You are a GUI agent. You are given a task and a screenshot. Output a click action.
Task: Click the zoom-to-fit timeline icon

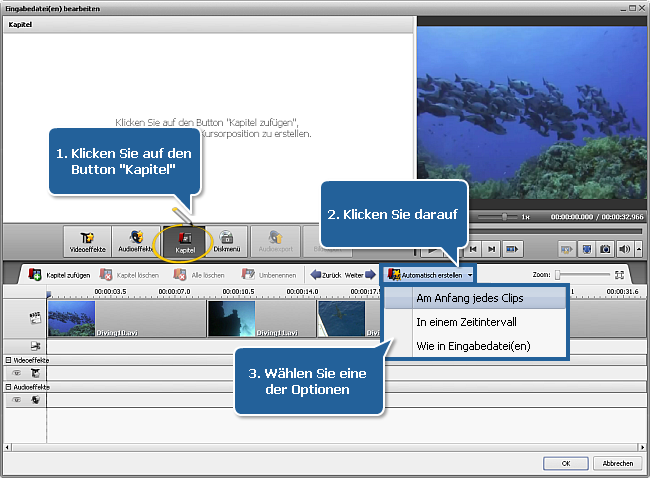tap(620, 274)
